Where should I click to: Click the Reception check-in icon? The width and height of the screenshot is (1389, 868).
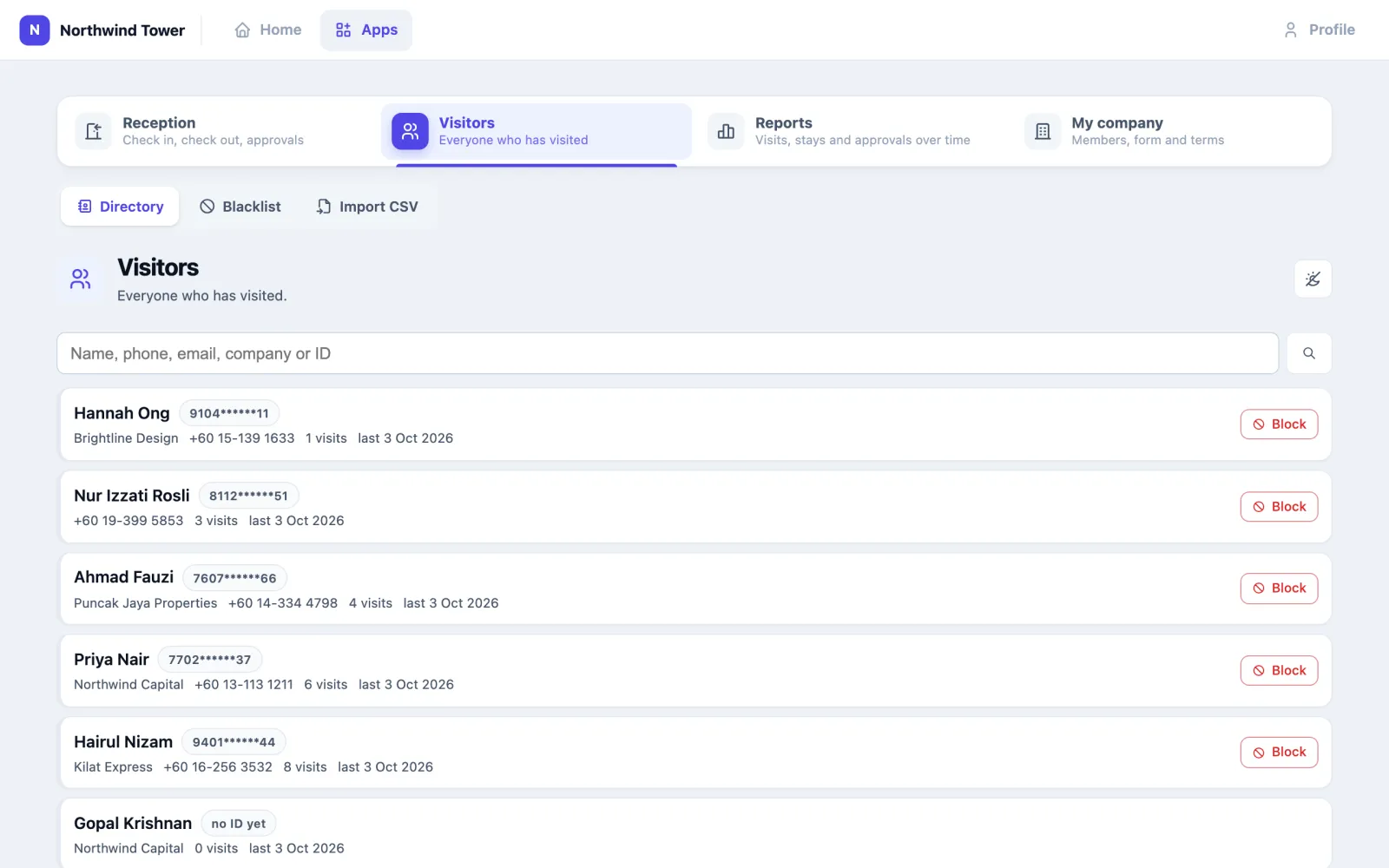point(94,131)
